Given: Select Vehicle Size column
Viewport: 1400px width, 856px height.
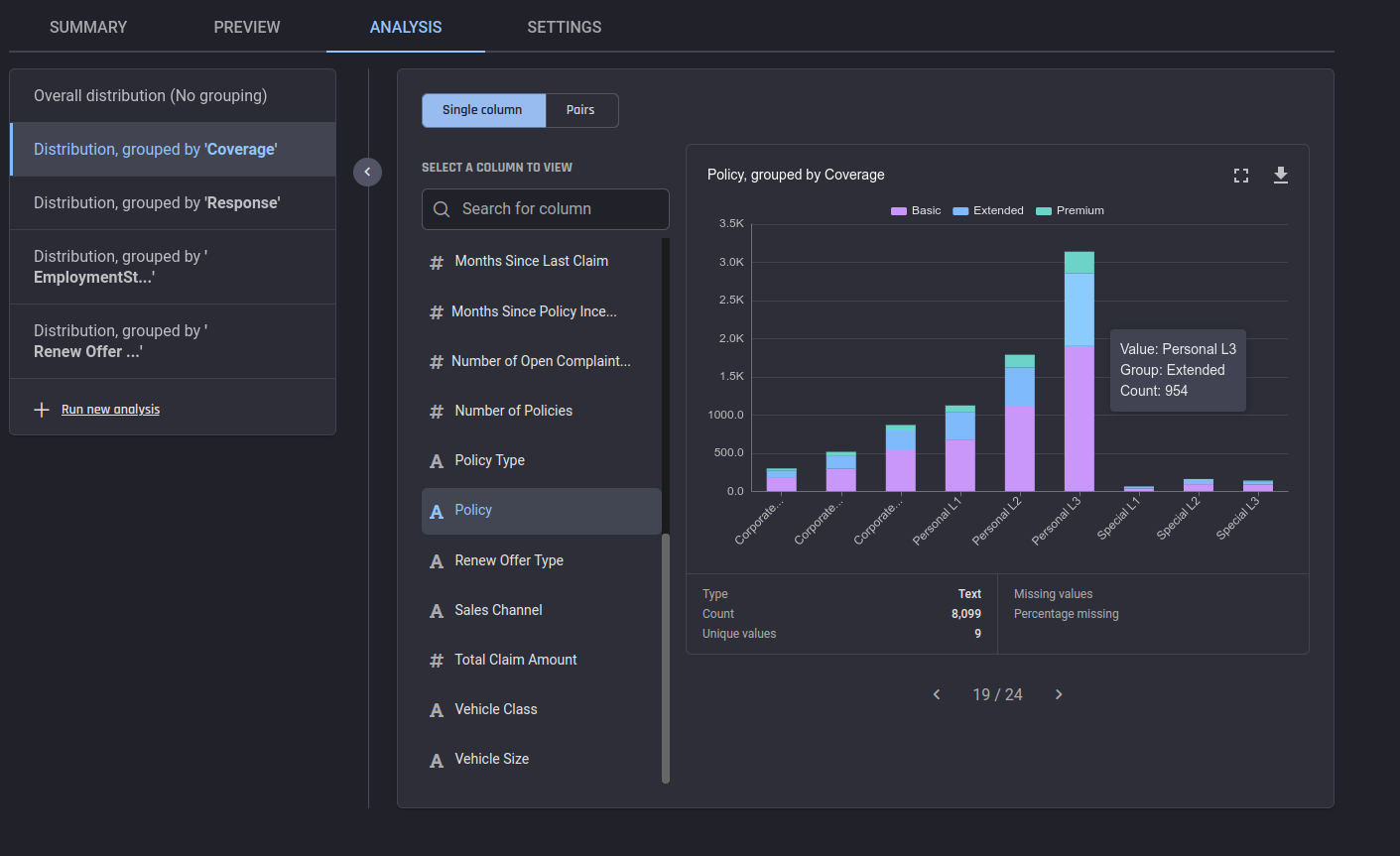Looking at the screenshot, I should (x=541, y=759).
